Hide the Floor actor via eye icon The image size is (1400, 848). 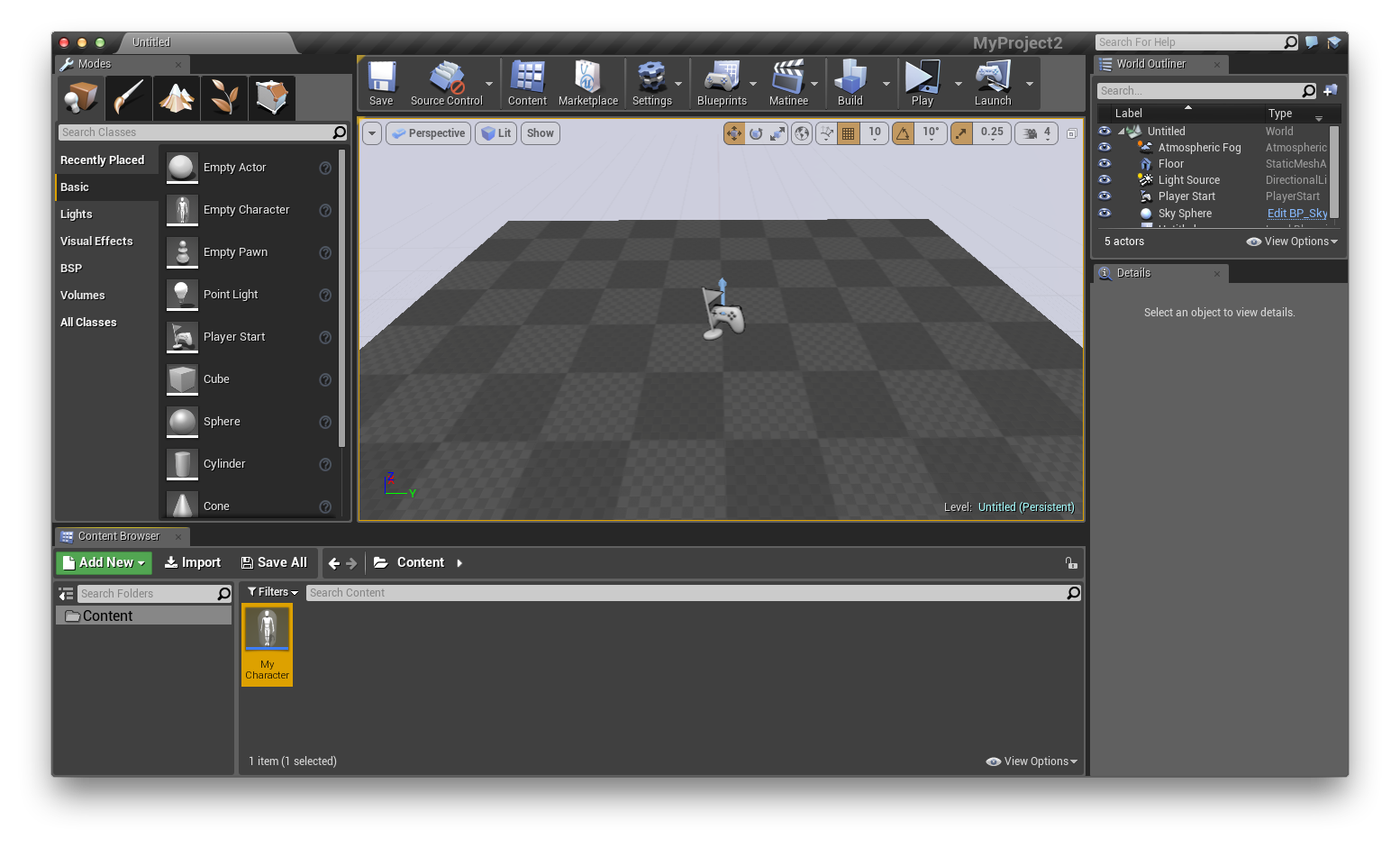pyautogui.click(x=1105, y=164)
